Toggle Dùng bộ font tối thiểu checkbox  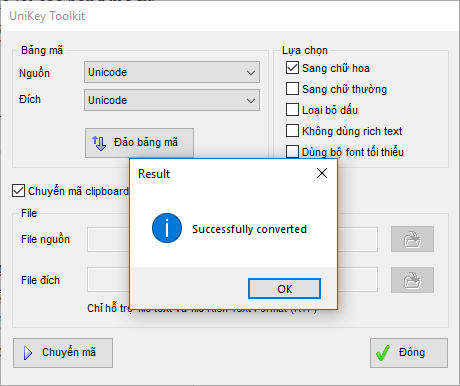pyautogui.click(x=292, y=151)
